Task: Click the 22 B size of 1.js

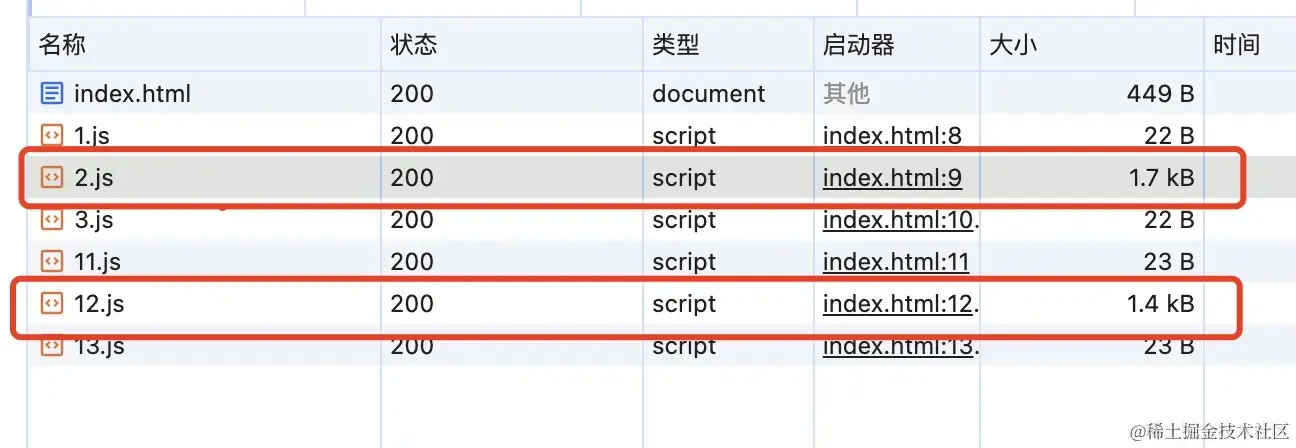Action: pos(1170,136)
